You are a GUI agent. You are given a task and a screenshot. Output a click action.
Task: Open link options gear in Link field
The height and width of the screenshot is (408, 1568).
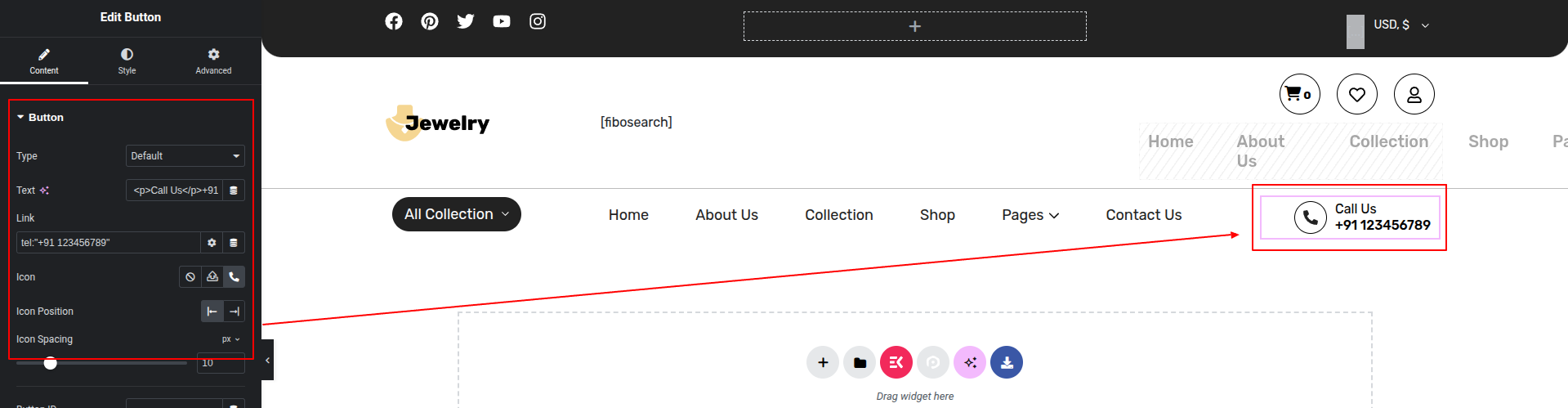(x=212, y=243)
